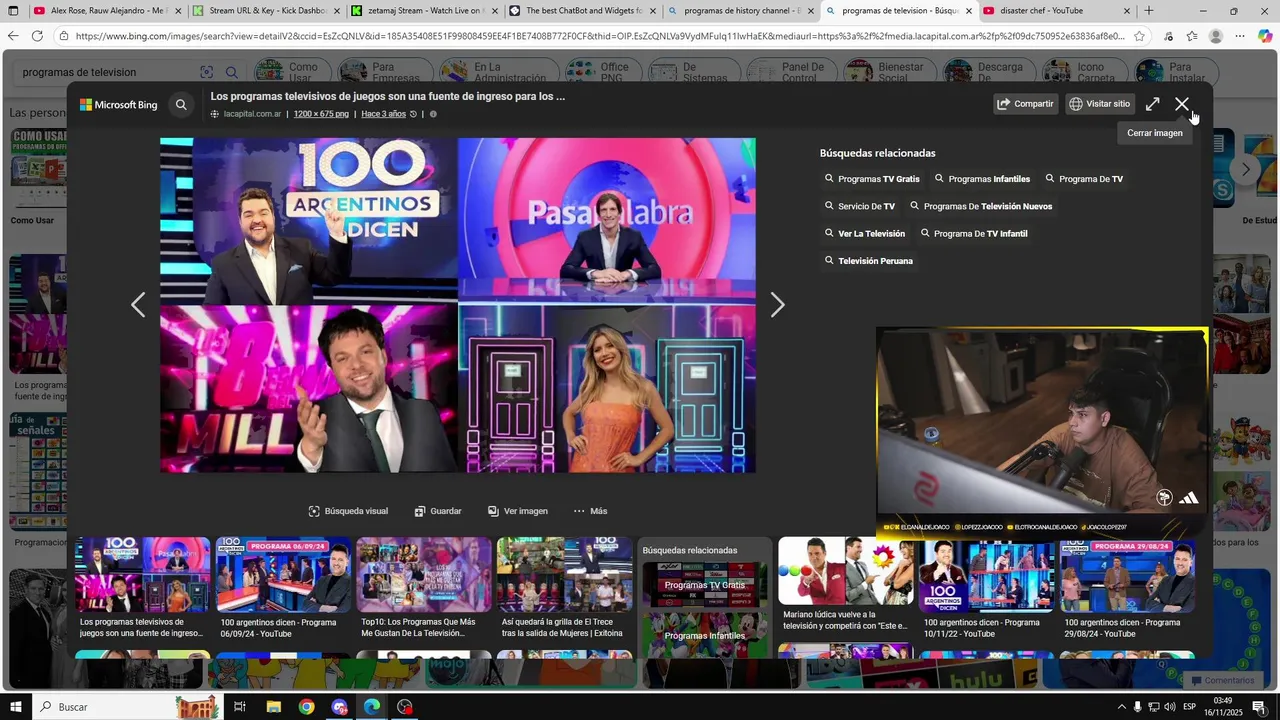Click the magnifier icon in the search box

pyautogui.click(x=231, y=72)
